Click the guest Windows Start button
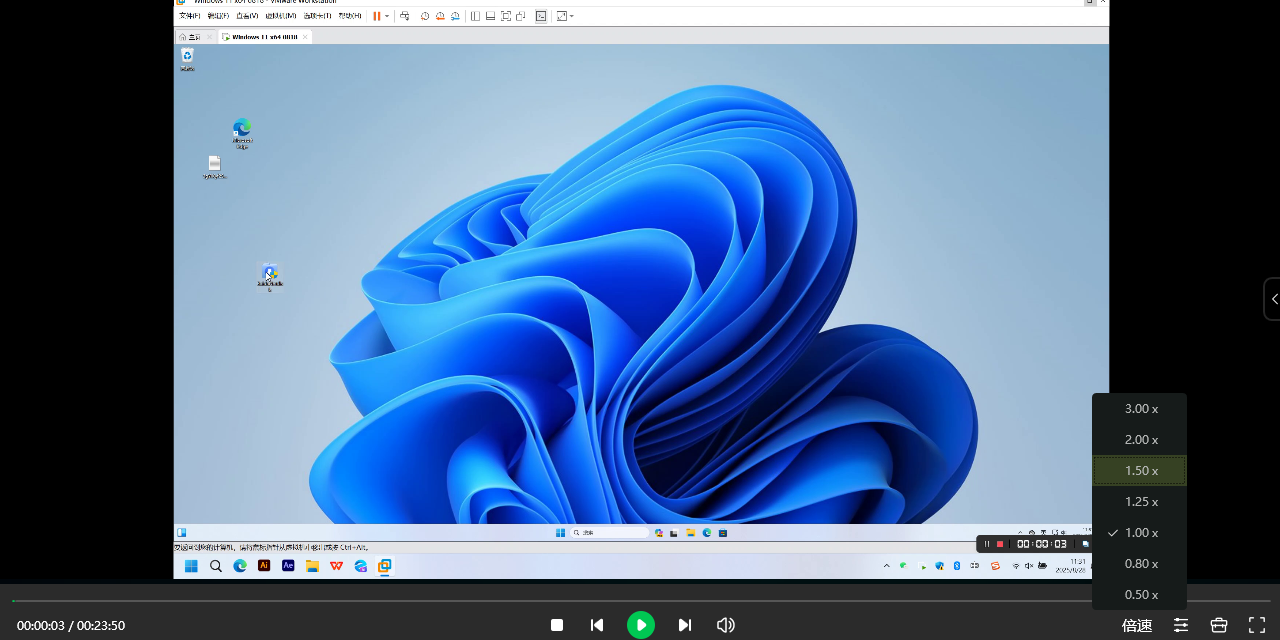Screen dimensions: 1280x640 560,532
